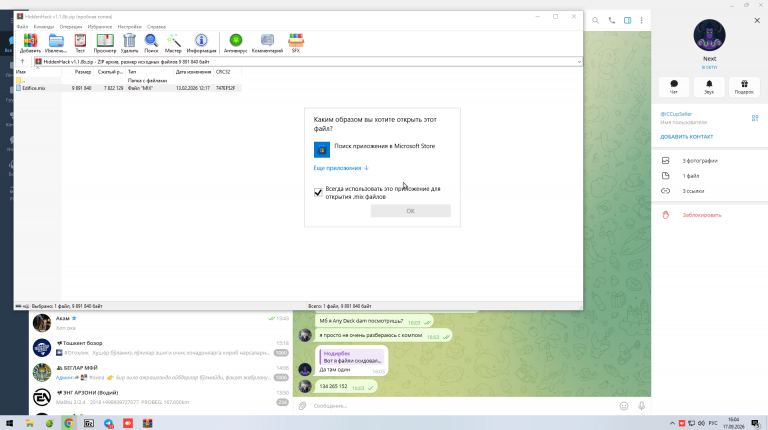
Task: Sort the file list by the Имя column
Action: coord(38,72)
